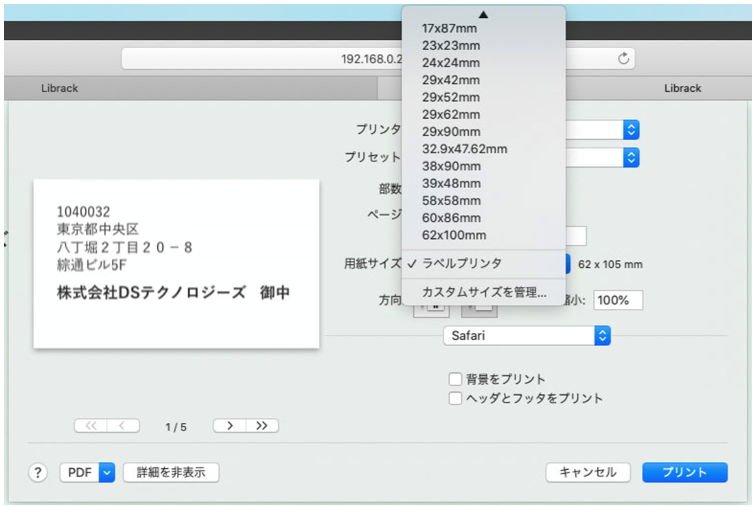Image resolution: width=753 pixels, height=507 pixels.
Task: Click the Safari address bar
Action: 378,59
